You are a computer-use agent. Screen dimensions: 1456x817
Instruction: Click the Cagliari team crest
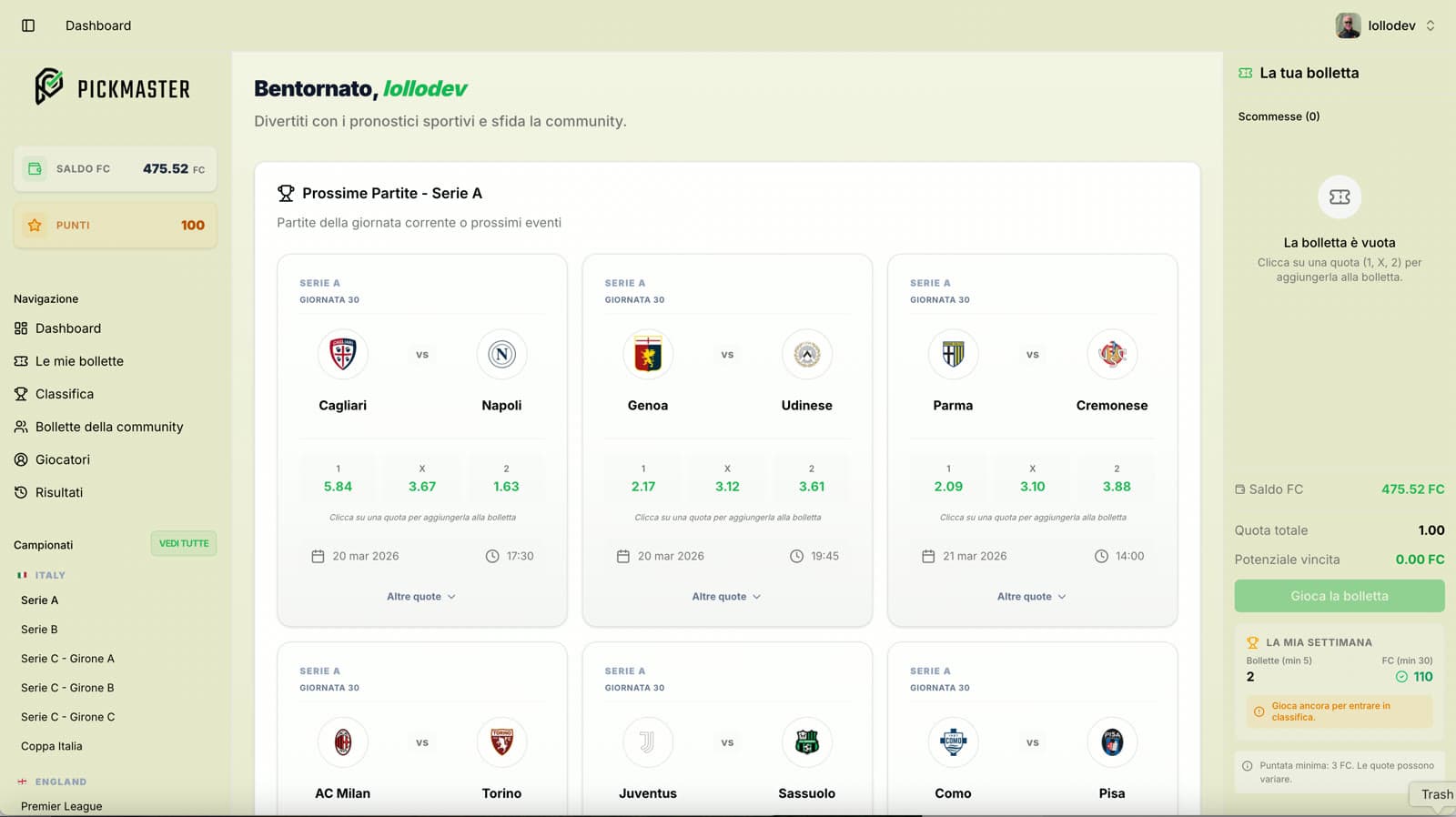point(342,354)
